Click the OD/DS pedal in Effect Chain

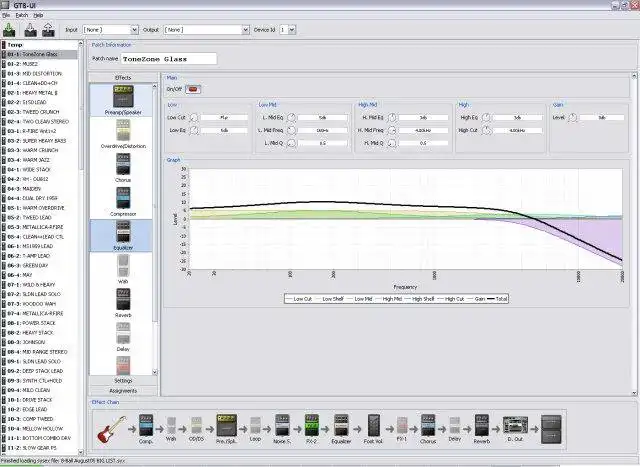[196, 427]
